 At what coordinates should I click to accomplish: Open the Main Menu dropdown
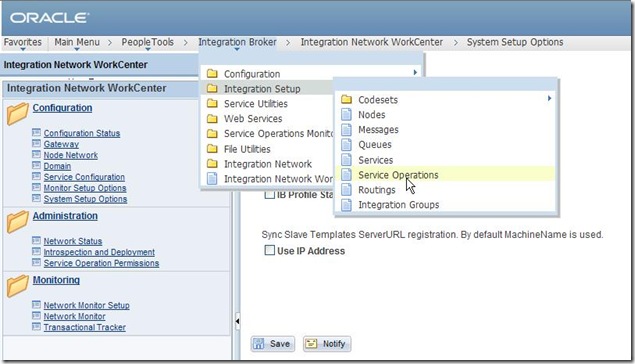(77, 43)
